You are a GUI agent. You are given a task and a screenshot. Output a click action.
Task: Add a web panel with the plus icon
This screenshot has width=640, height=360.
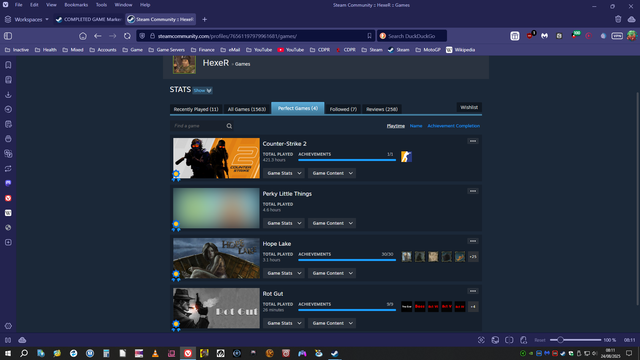[x=8, y=242]
